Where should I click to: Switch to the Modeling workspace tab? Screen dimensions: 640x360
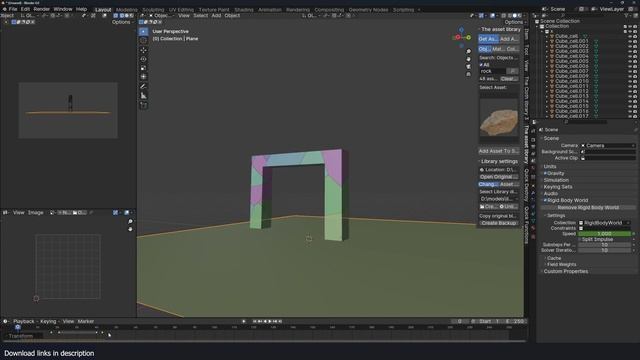(127, 10)
